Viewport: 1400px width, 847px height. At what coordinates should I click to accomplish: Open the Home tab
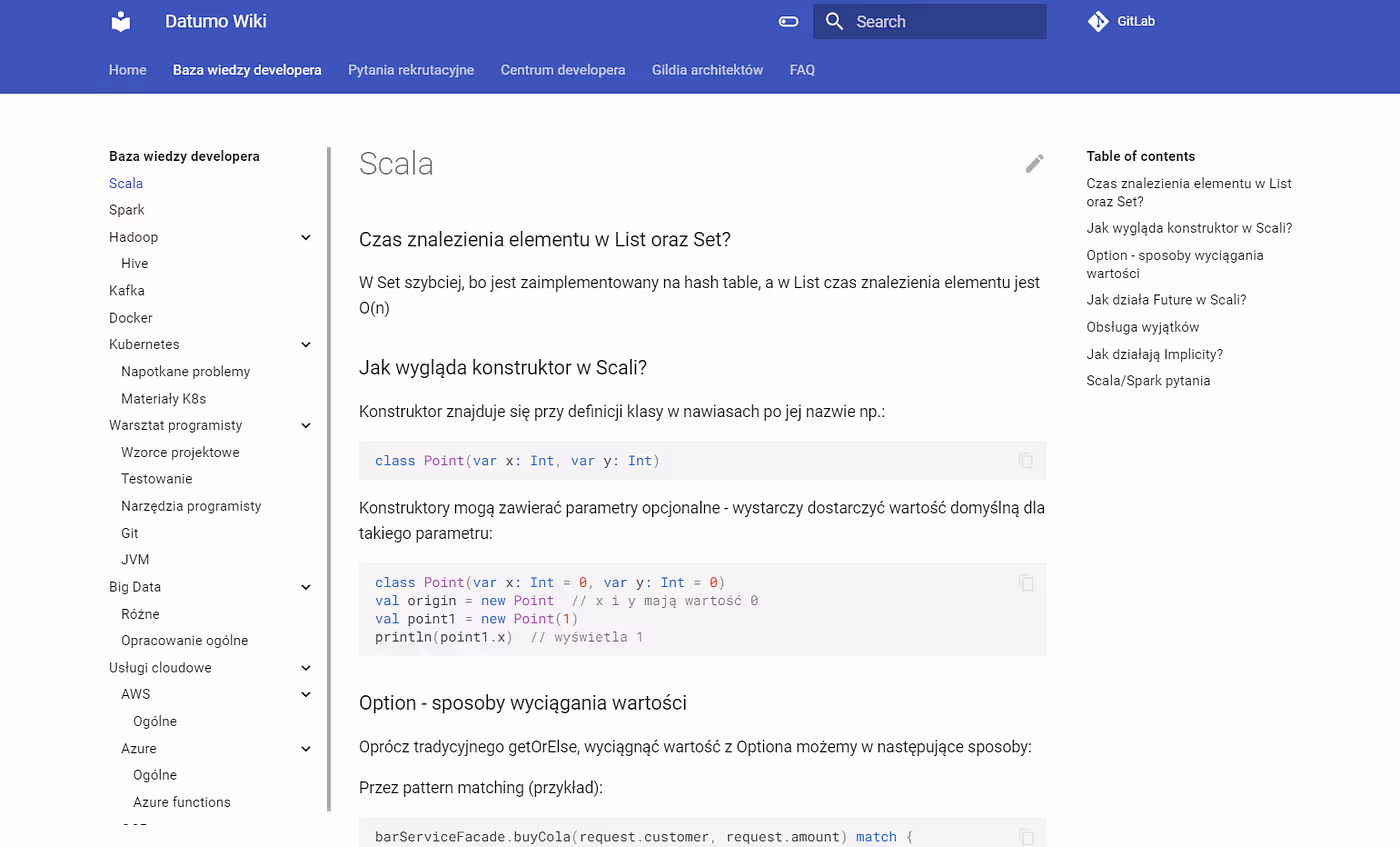pyautogui.click(x=128, y=70)
